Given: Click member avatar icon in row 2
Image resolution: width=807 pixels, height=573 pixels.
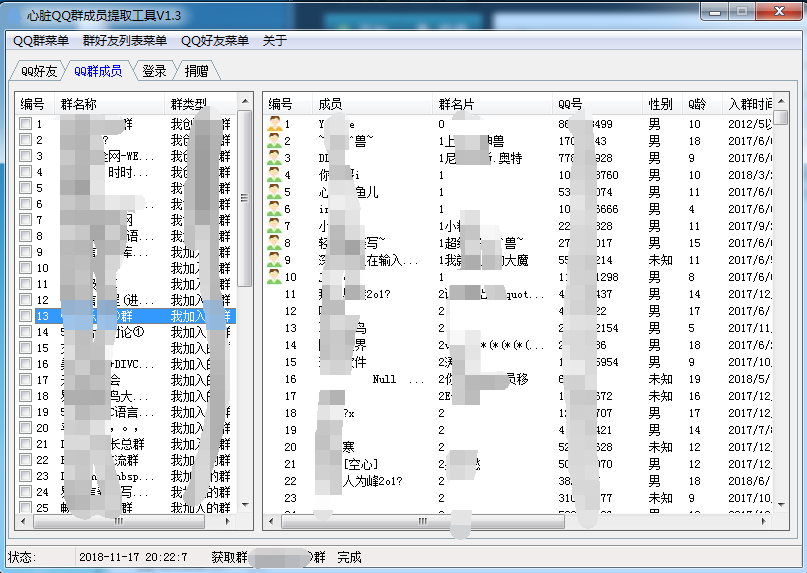Looking at the screenshot, I should [x=274, y=141].
